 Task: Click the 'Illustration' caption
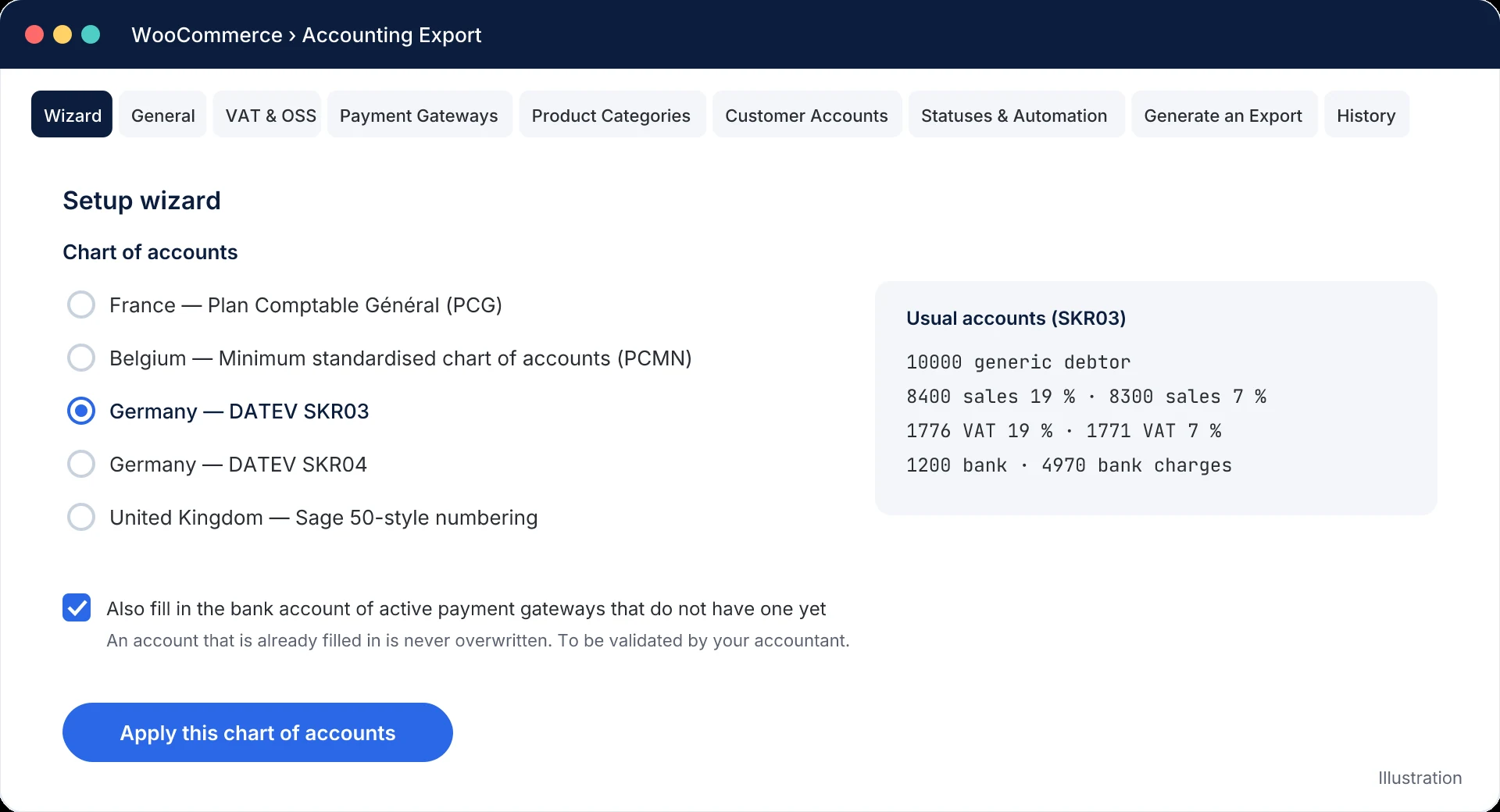pos(1420,778)
